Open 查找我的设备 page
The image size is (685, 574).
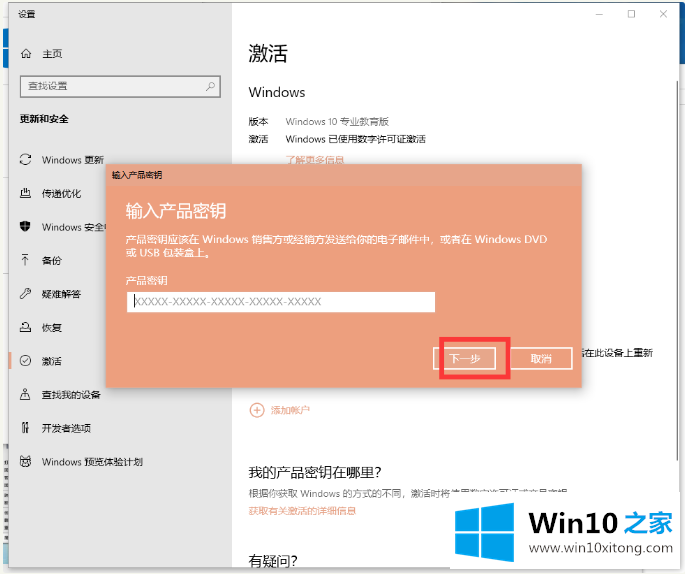tap(71, 395)
